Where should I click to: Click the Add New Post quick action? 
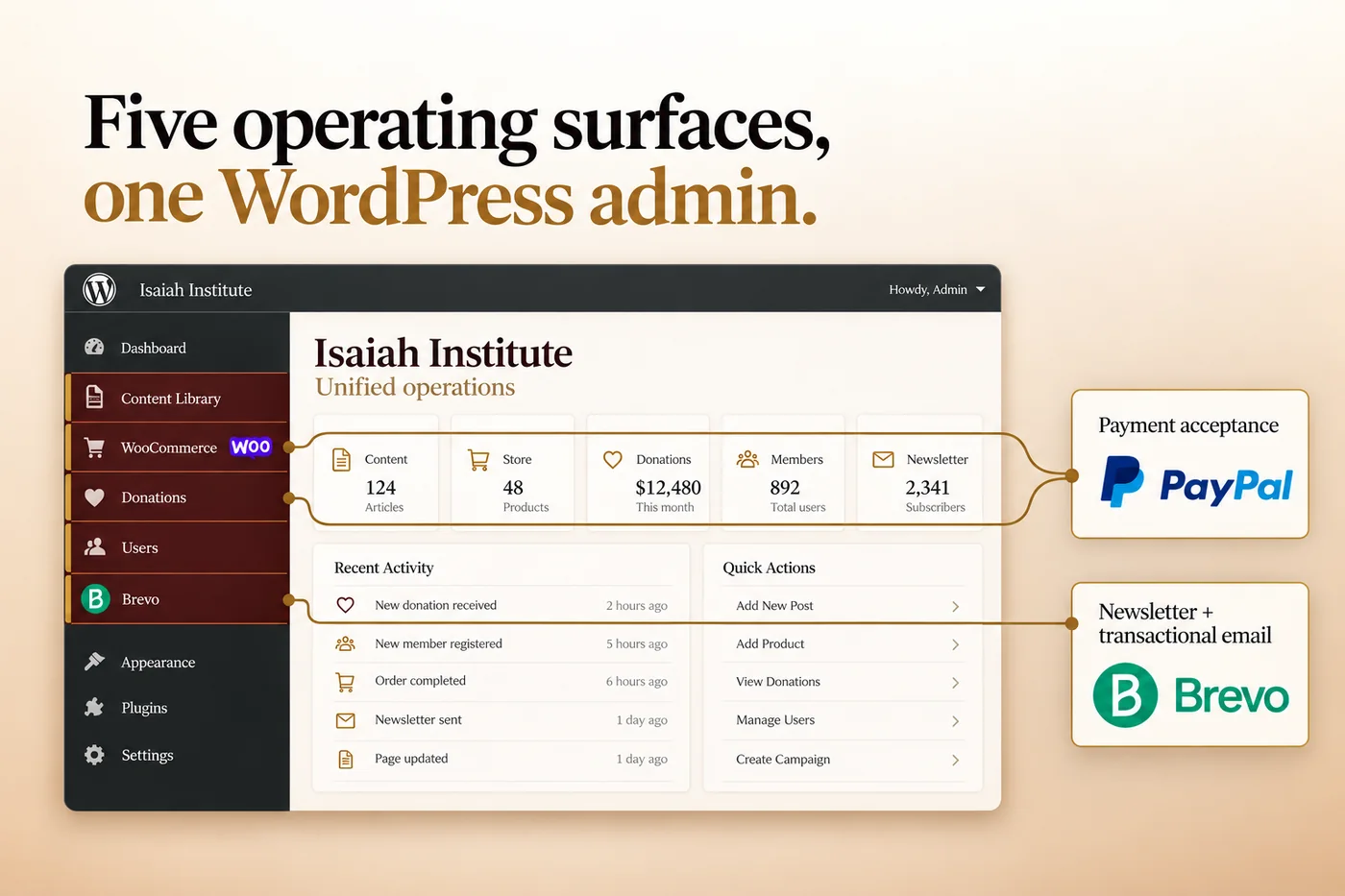coord(844,606)
